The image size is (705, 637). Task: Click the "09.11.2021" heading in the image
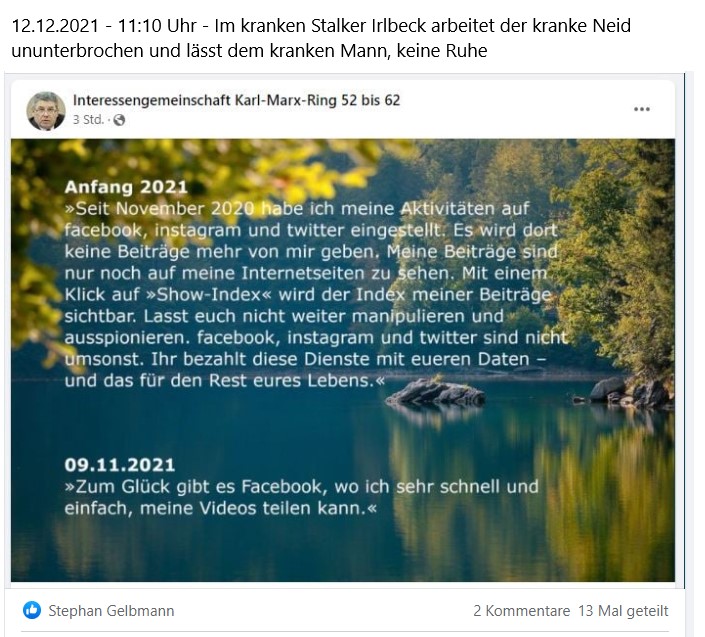tap(119, 465)
